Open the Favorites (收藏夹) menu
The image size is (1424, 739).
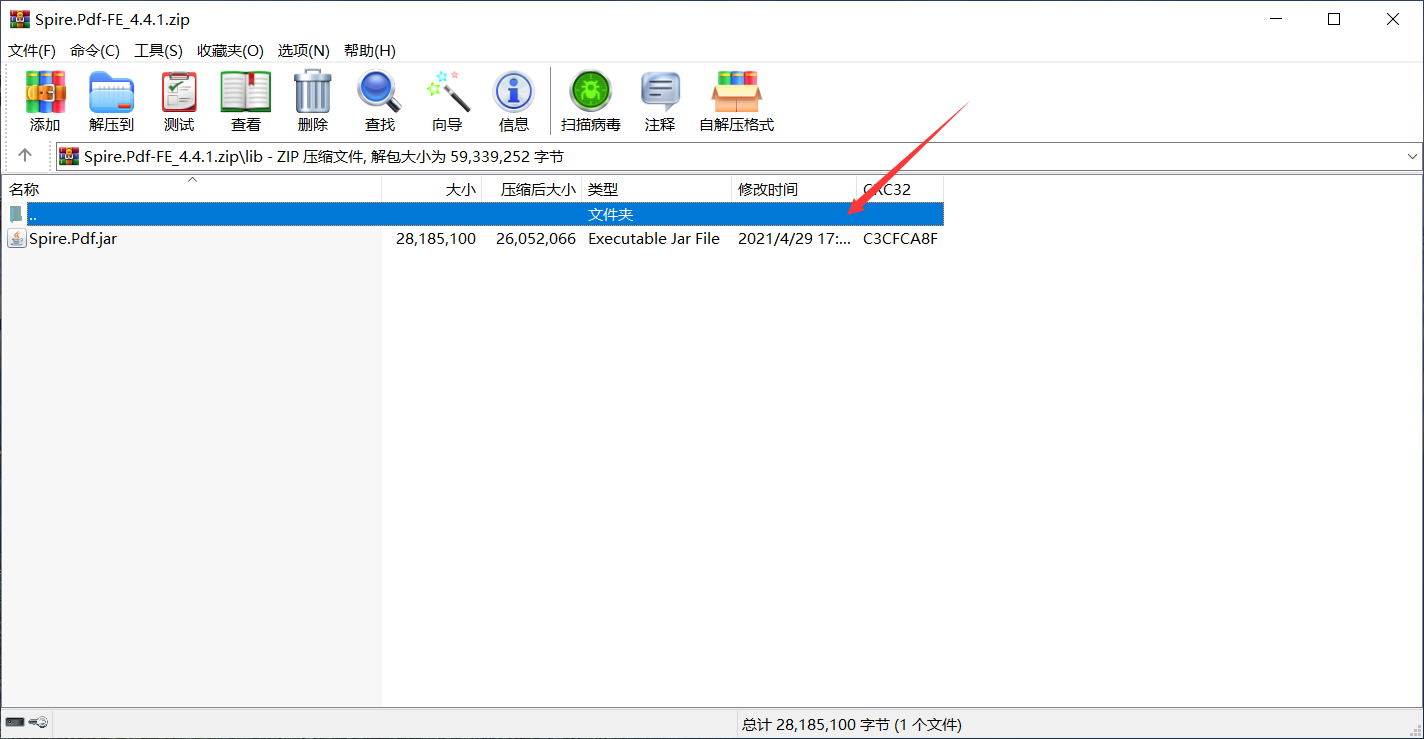[x=230, y=50]
